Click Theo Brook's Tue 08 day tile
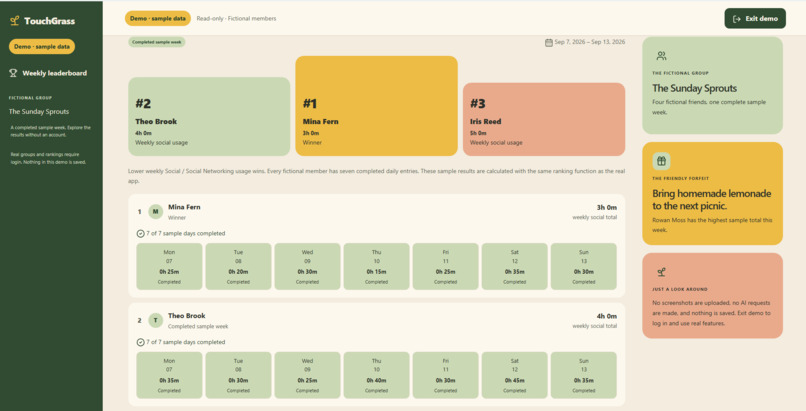Screen dimensions: 806x411 (x=239, y=375)
